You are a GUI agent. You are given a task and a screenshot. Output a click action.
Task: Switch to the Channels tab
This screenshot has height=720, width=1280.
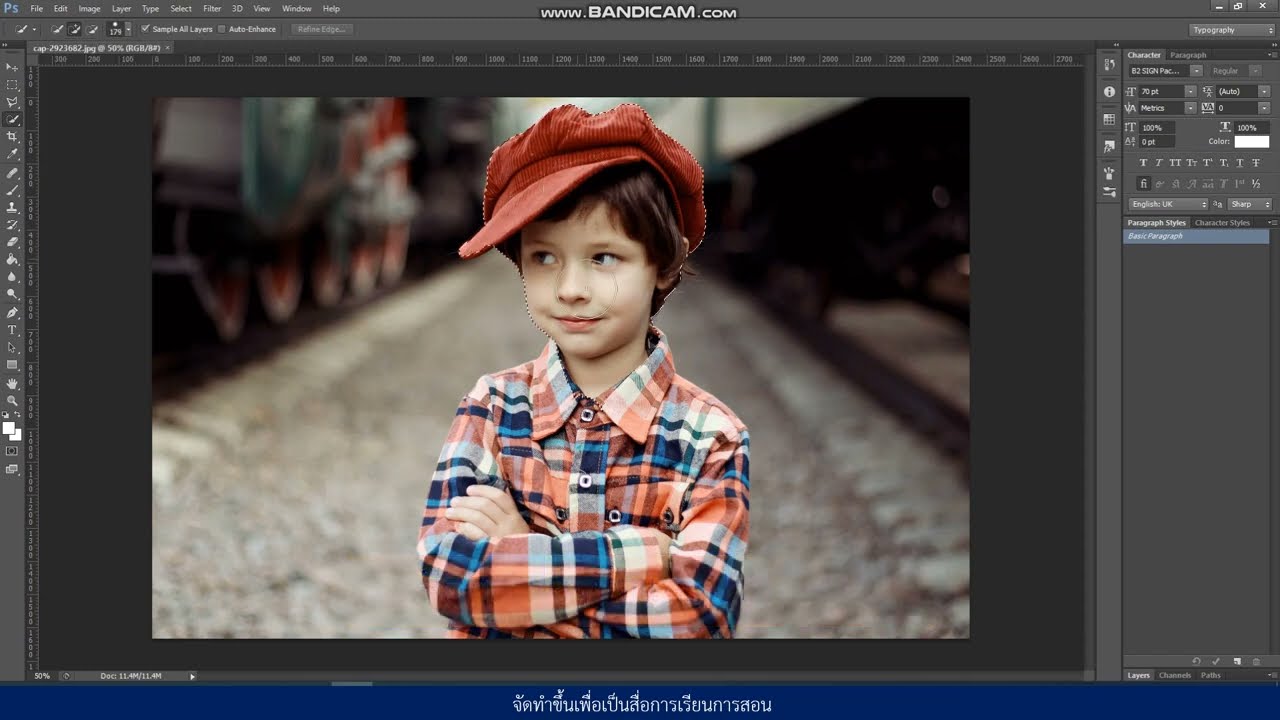1175,676
